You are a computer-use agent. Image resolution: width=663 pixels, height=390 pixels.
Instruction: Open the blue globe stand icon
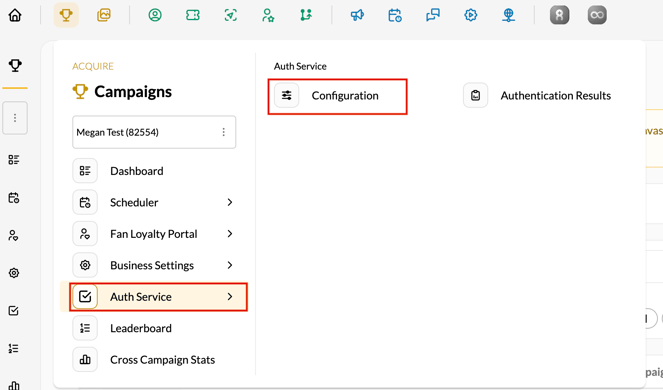click(508, 15)
